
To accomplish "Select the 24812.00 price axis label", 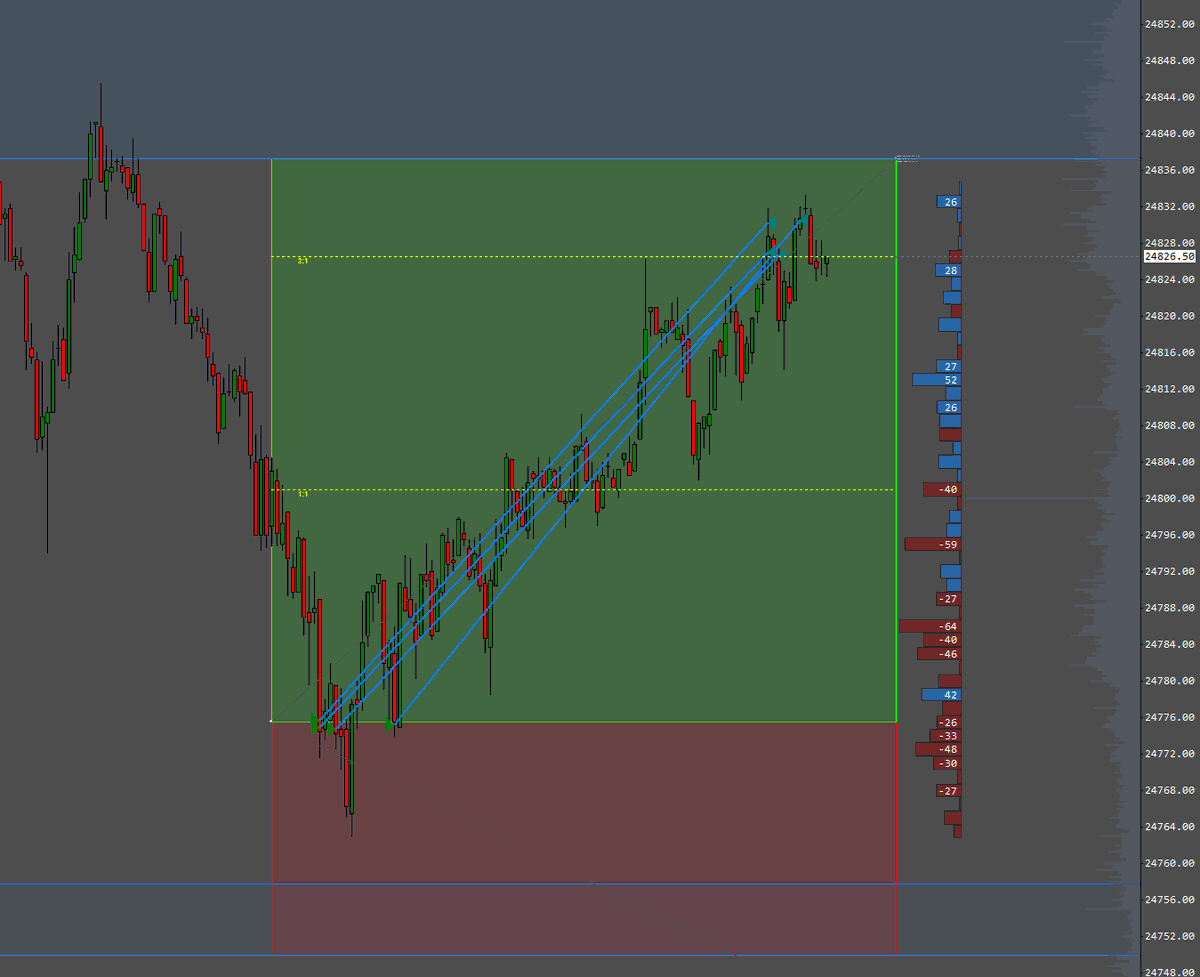I will click(x=1171, y=389).
